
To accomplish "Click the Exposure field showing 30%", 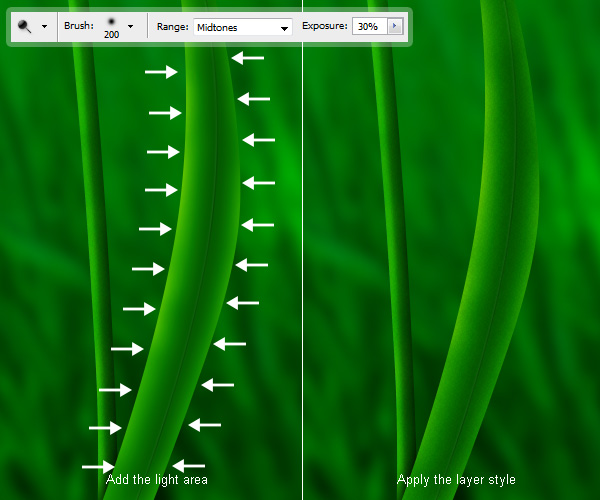I will (x=370, y=26).
